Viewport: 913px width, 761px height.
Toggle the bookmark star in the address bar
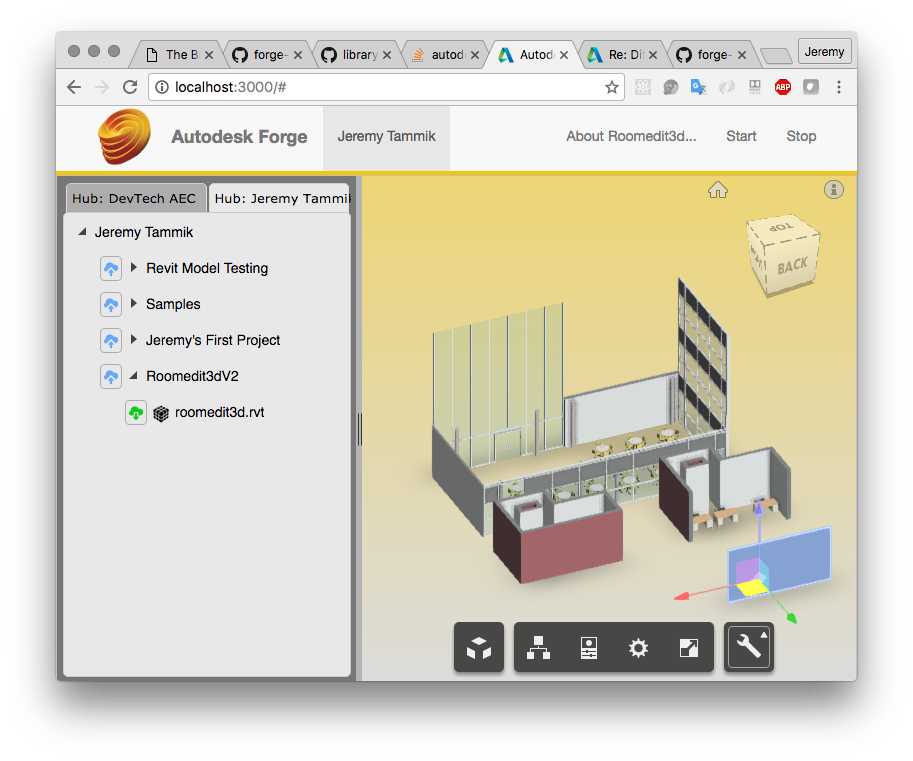tap(611, 87)
